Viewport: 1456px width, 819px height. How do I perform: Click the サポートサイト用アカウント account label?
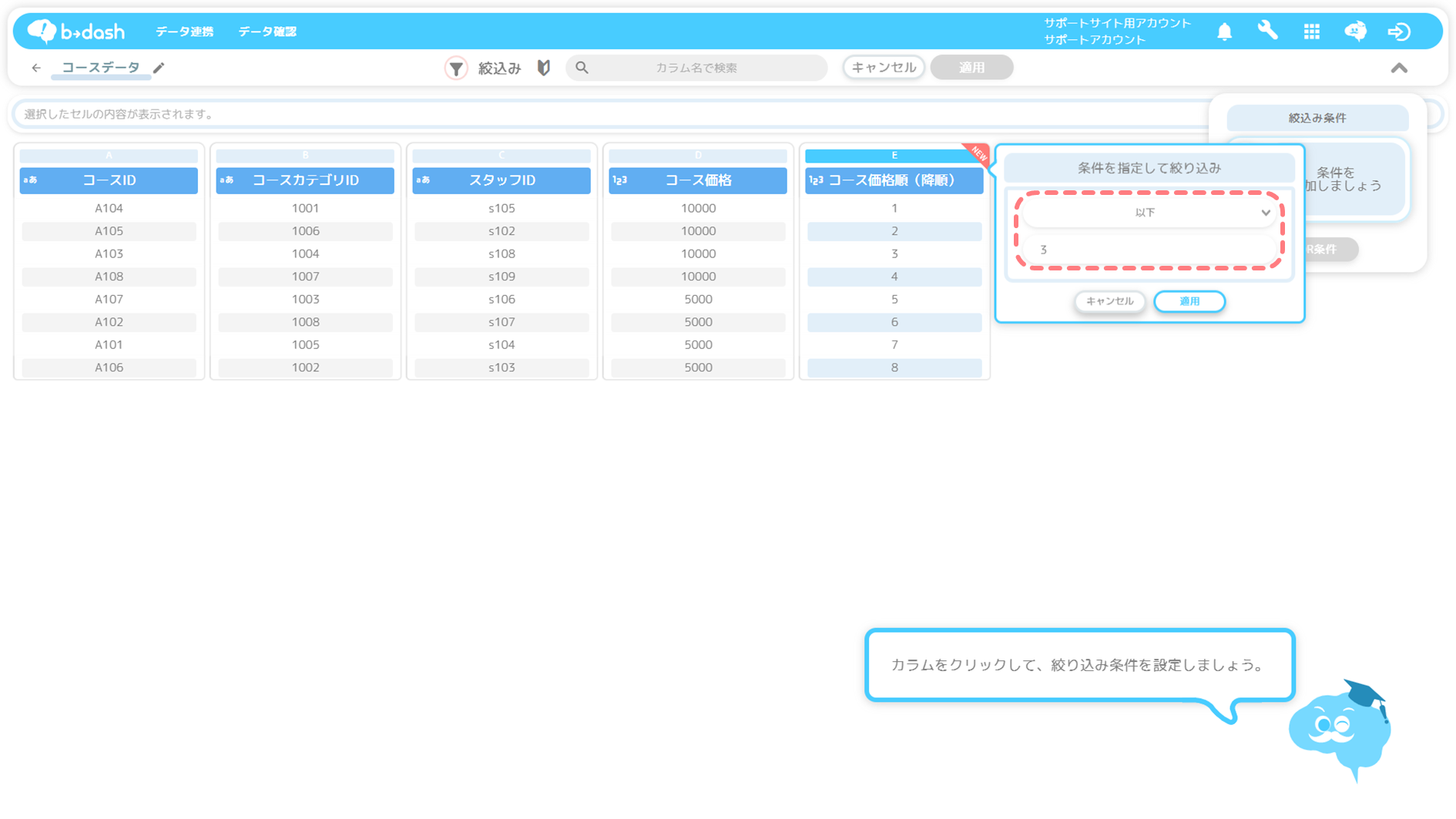pyautogui.click(x=1117, y=23)
